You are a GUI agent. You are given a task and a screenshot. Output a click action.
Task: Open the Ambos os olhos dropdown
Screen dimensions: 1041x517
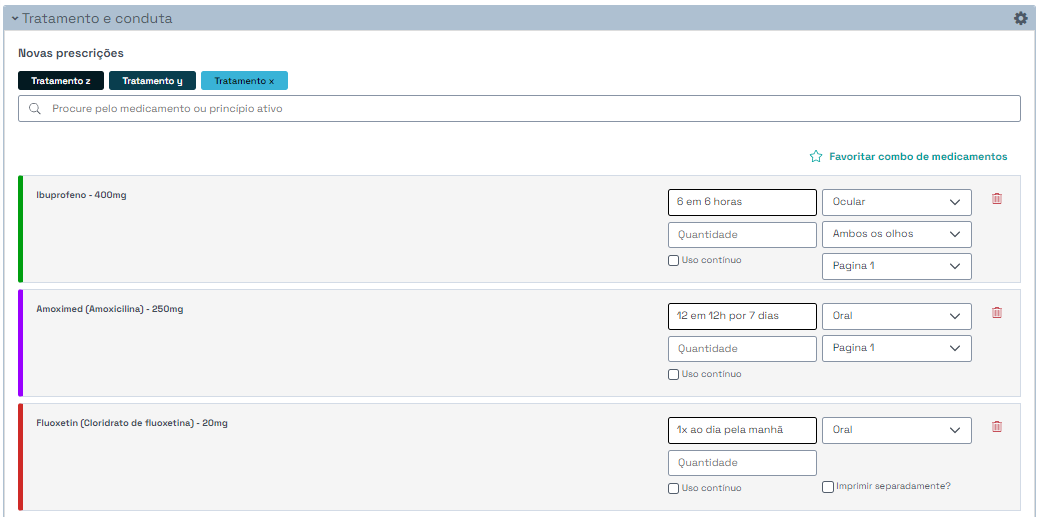pyautogui.click(x=896, y=234)
